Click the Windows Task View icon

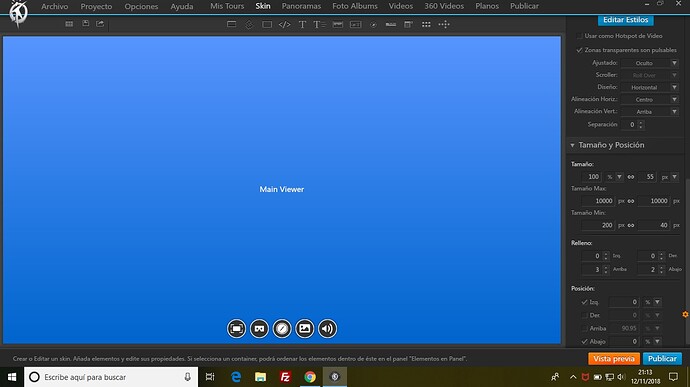tap(210, 377)
